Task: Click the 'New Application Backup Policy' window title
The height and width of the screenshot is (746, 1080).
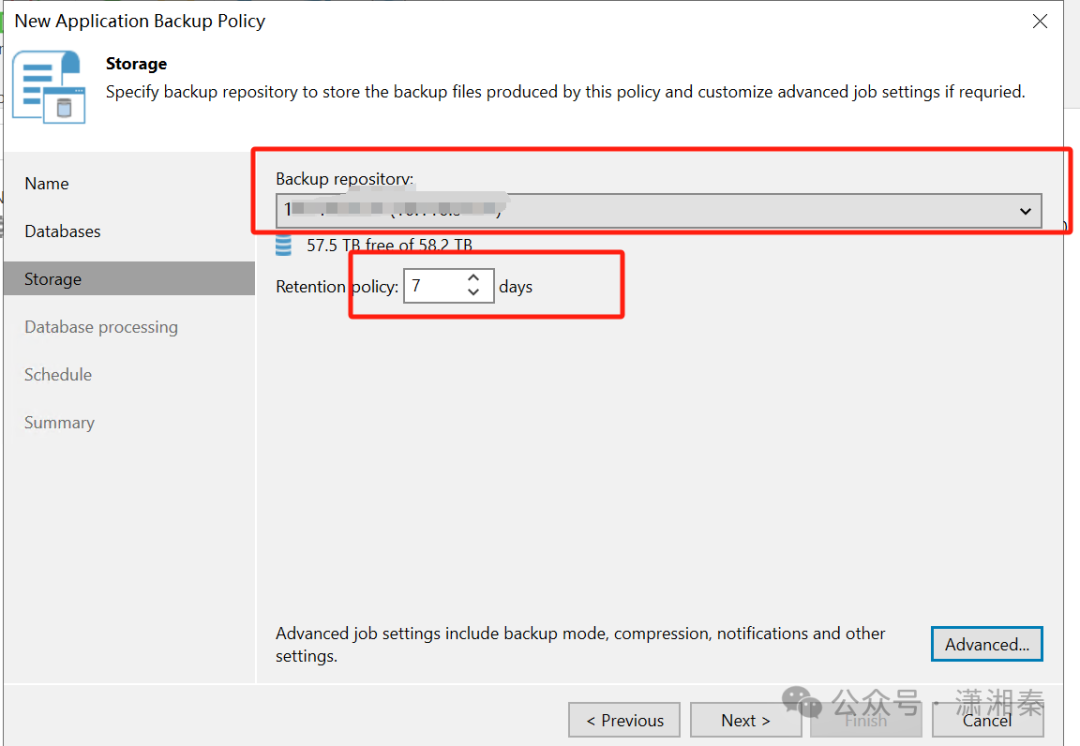Action: pos(140,21)
